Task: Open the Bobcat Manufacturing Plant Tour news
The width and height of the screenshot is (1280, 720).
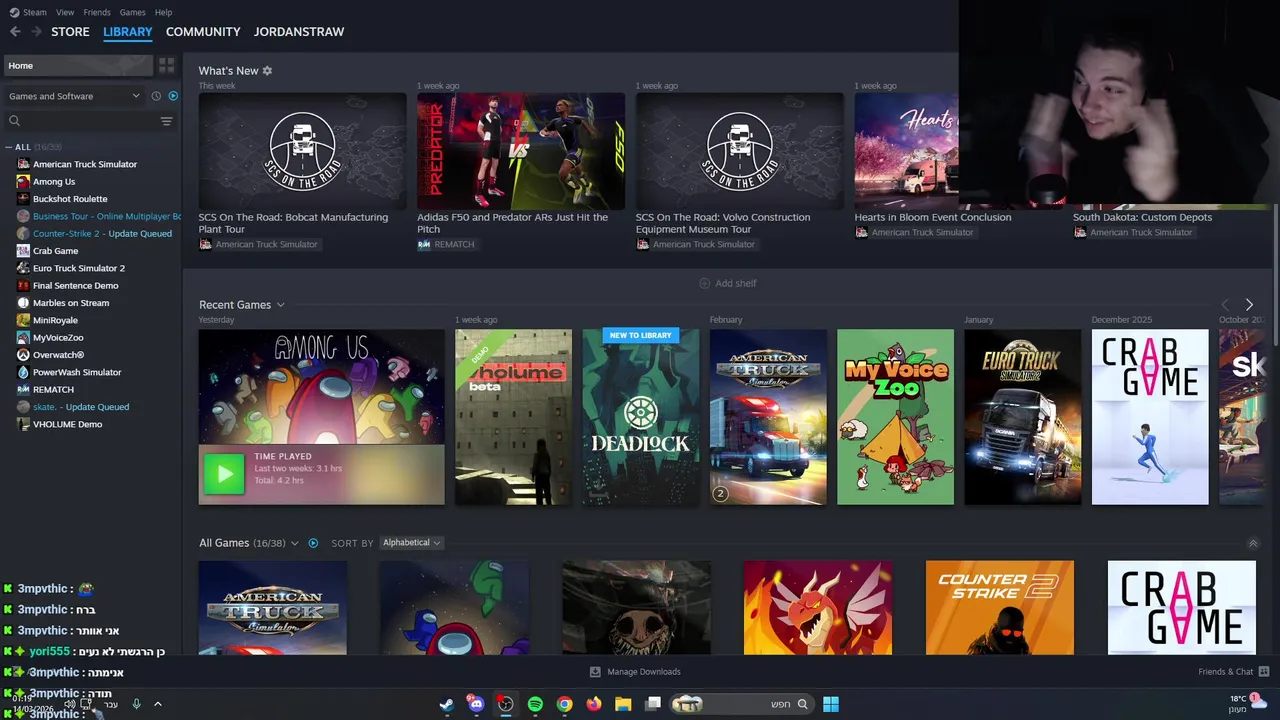Action: point(302,151)
